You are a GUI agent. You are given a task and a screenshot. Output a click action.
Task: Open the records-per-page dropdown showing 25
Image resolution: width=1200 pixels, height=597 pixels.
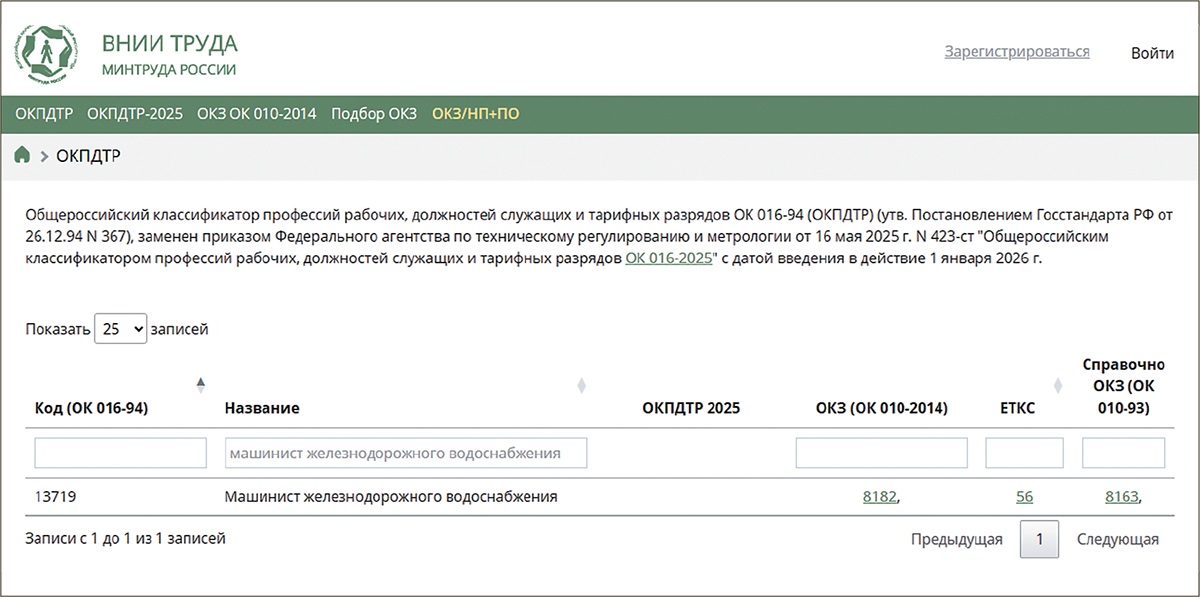point(120,328)
